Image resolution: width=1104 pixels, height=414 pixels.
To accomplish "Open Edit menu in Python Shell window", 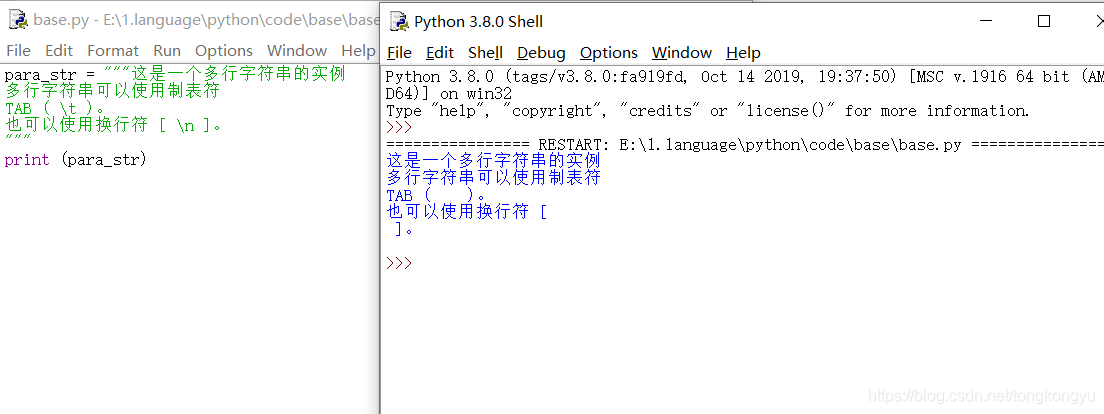I will pos(440,53).
